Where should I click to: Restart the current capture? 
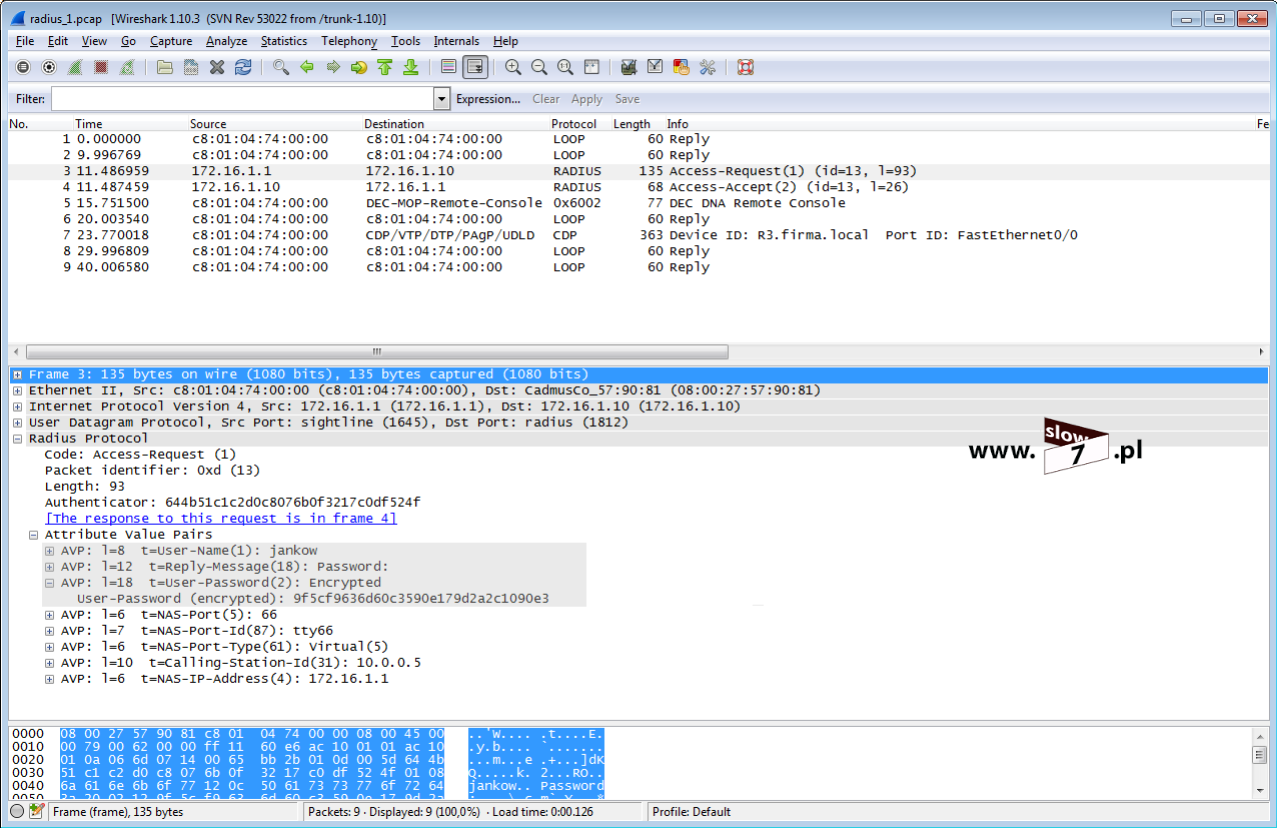tap(127, 67)
